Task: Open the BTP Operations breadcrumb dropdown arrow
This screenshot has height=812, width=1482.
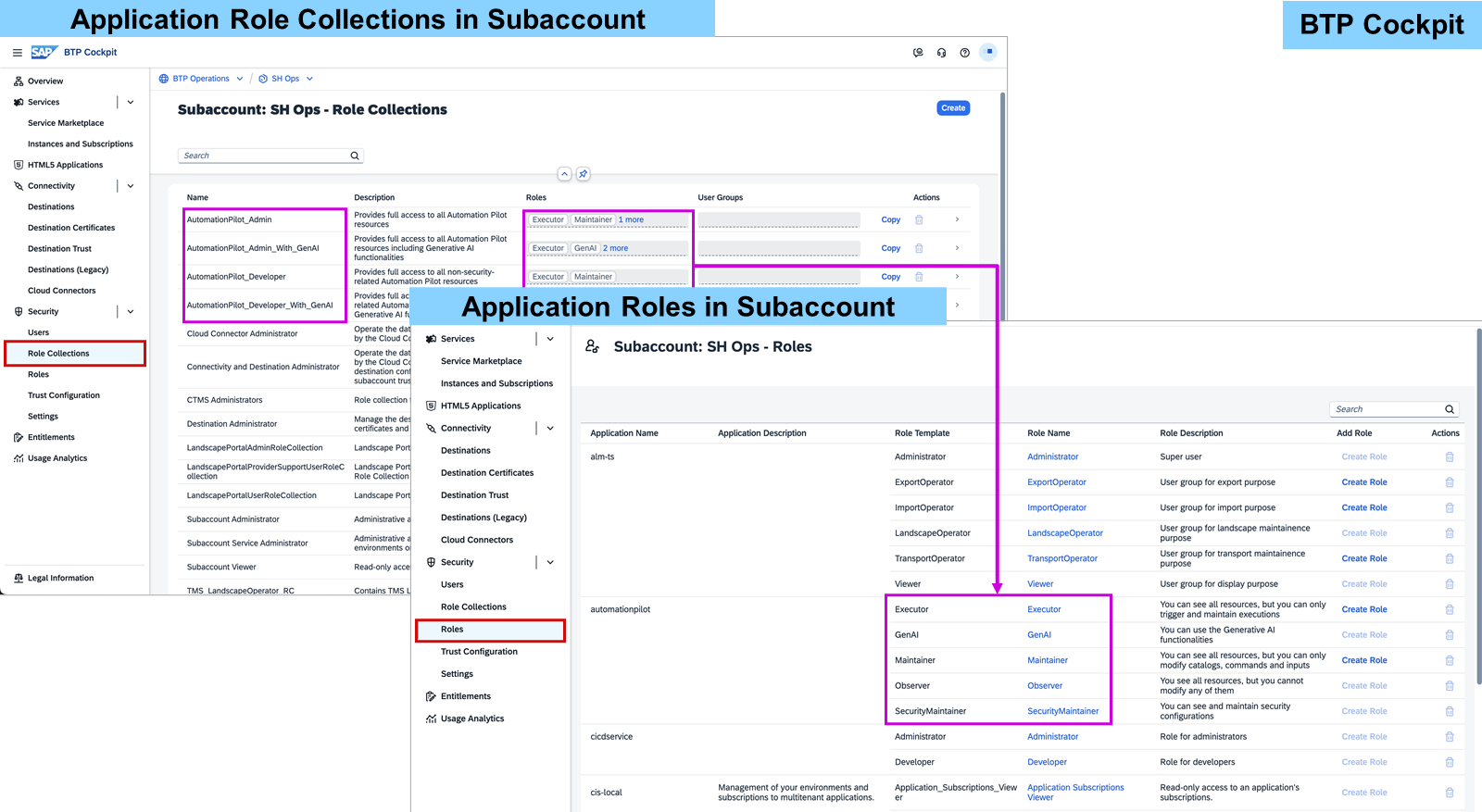Action: pos(240,79)
